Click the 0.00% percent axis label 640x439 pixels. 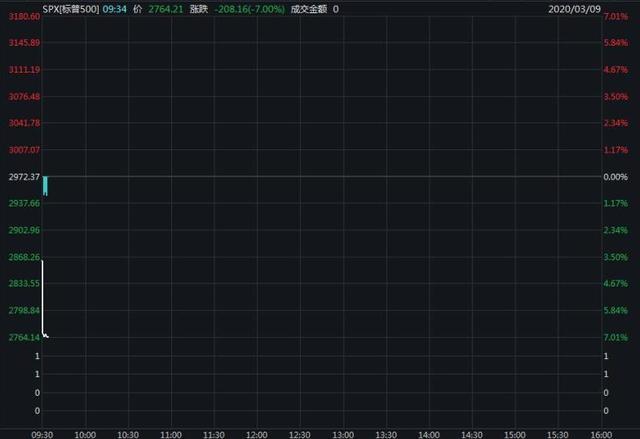[616, 177]
